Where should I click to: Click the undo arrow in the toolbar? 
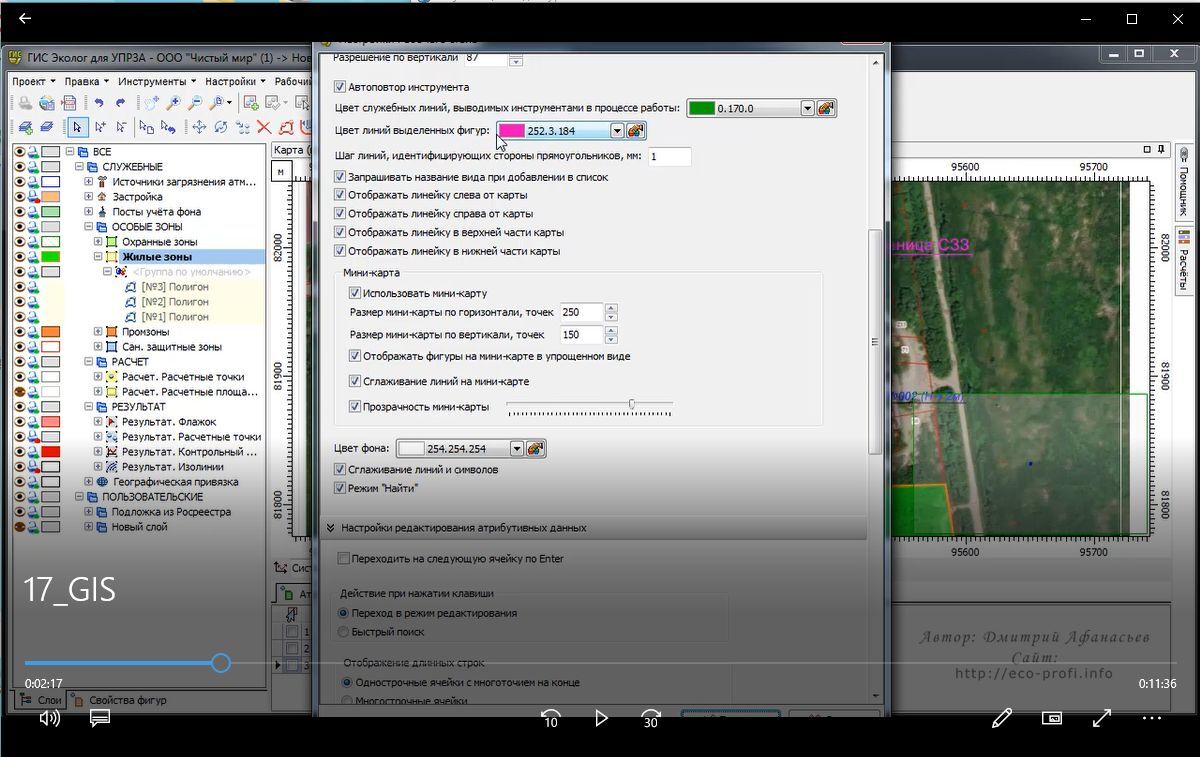pos(98,103)
